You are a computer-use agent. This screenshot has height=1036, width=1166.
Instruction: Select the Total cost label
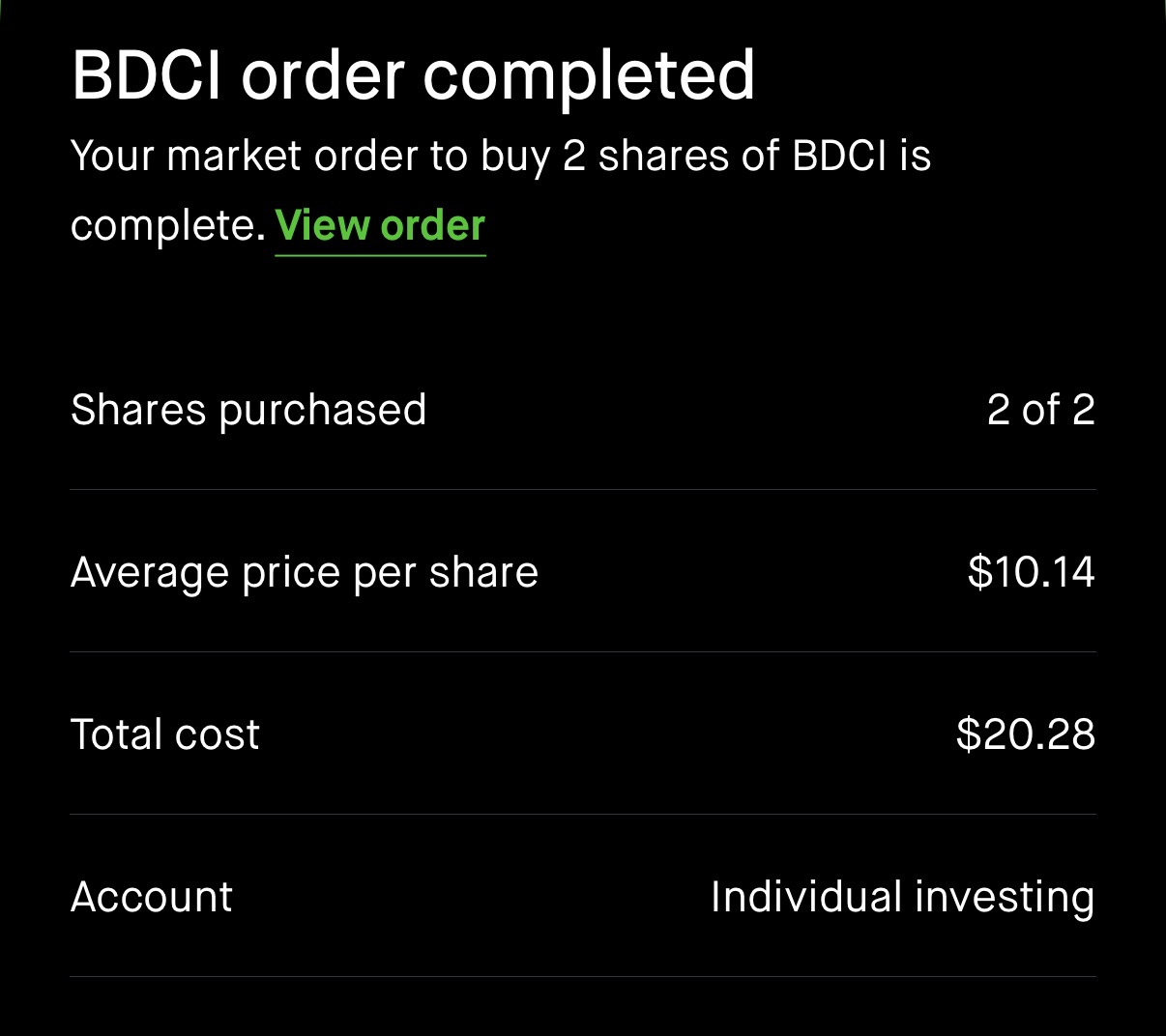coord(165,734)
